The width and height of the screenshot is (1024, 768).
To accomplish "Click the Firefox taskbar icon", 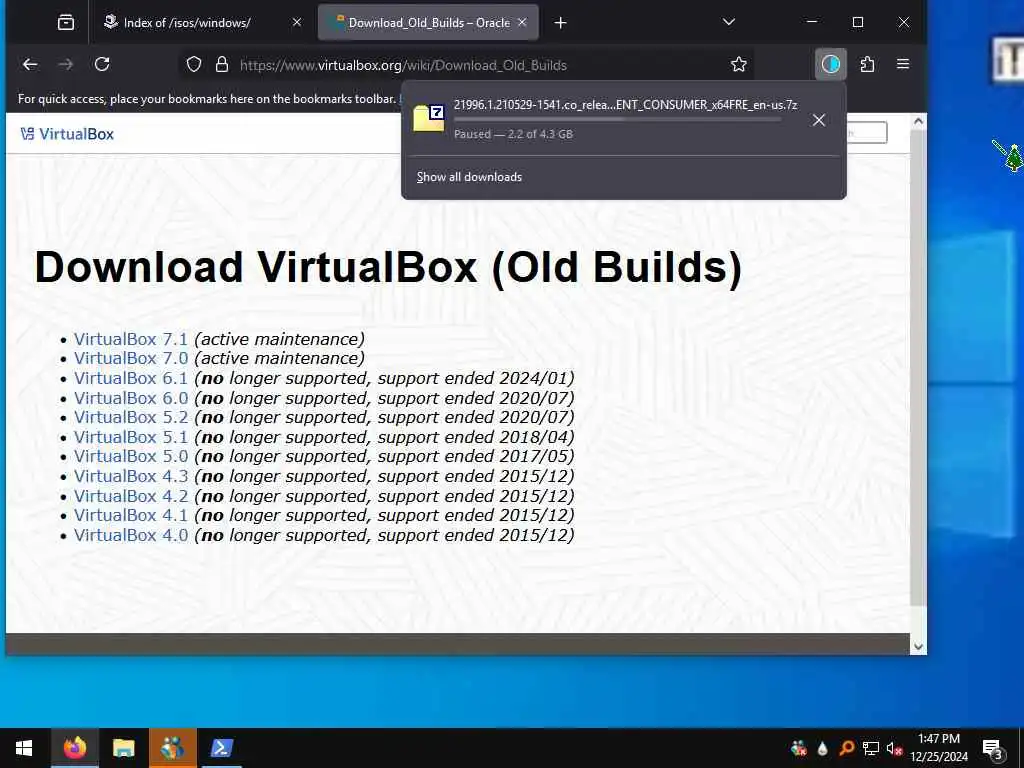I will [74, 748].
